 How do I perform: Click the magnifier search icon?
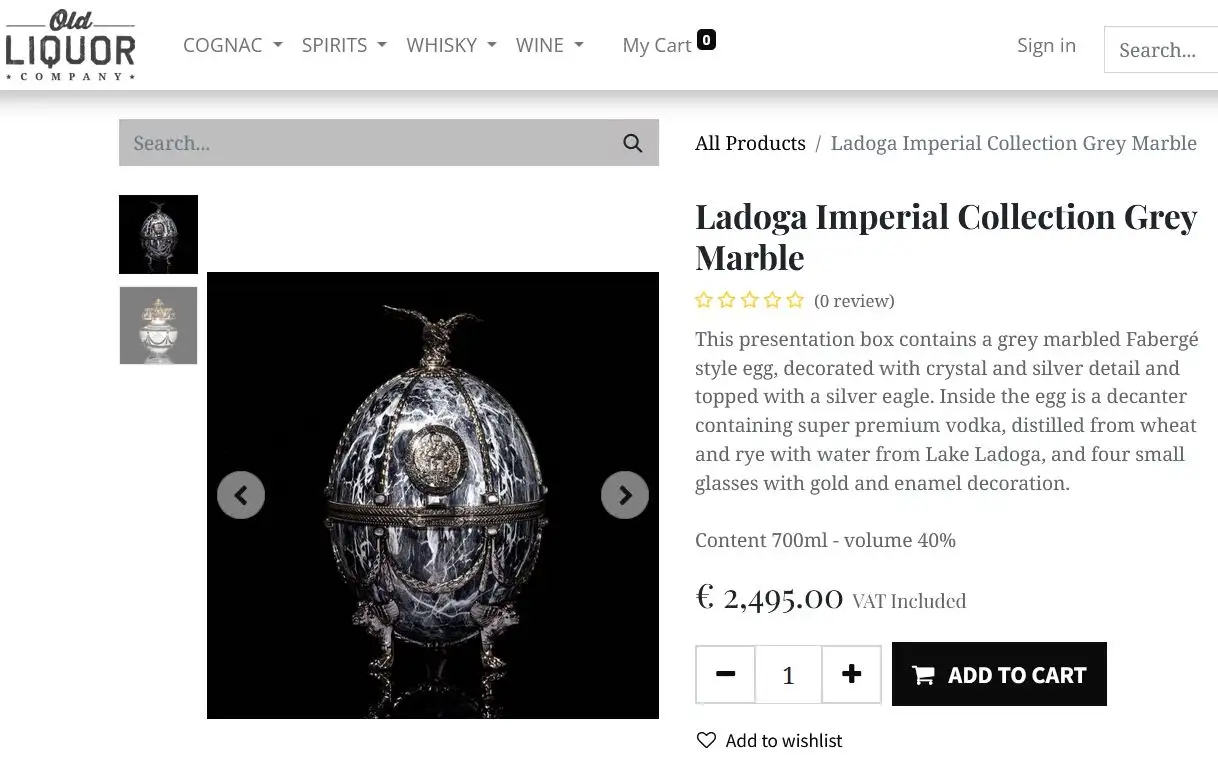(632, 143)
